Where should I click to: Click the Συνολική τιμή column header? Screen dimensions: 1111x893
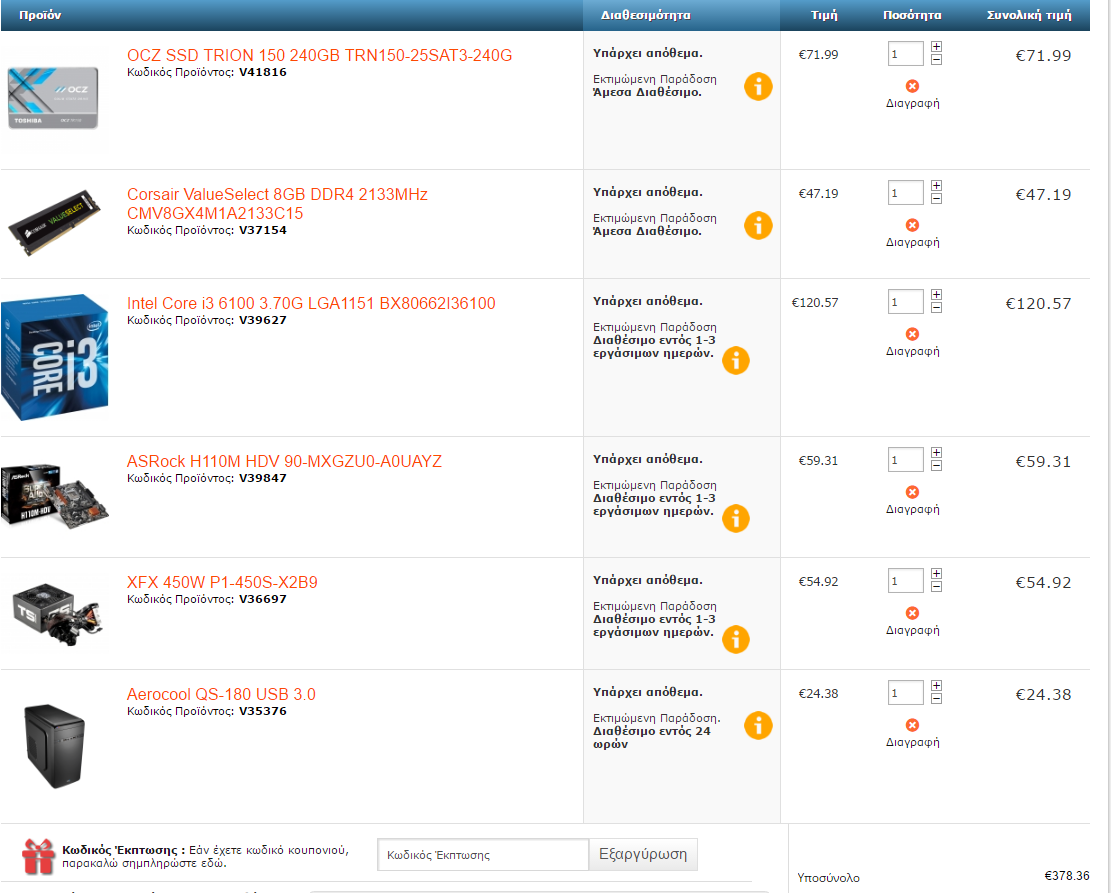(x=1029, y=15)
